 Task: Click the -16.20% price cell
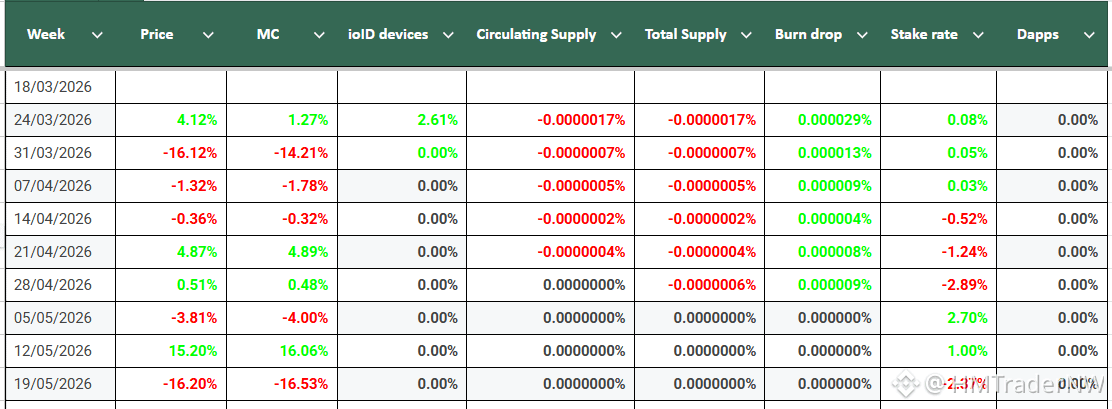click(170, 383)
